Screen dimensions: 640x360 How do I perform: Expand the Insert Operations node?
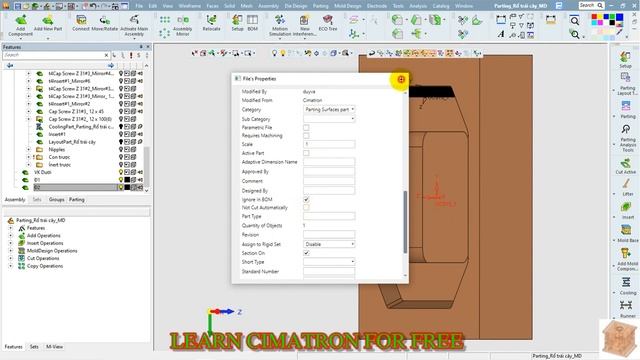(11, 243)
